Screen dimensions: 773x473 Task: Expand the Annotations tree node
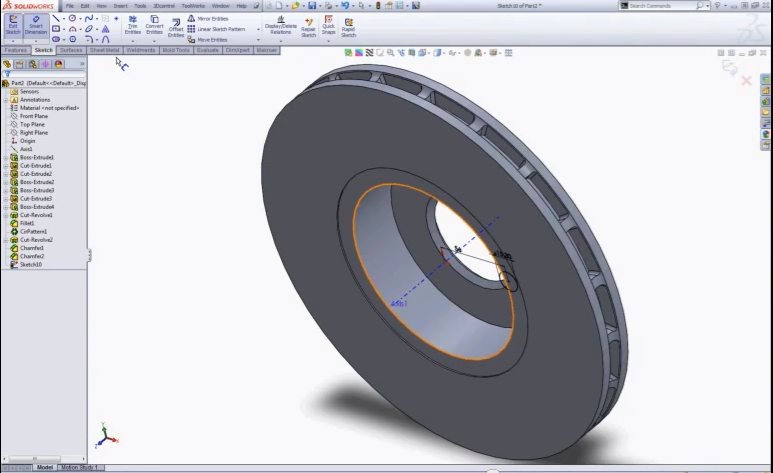6,100
